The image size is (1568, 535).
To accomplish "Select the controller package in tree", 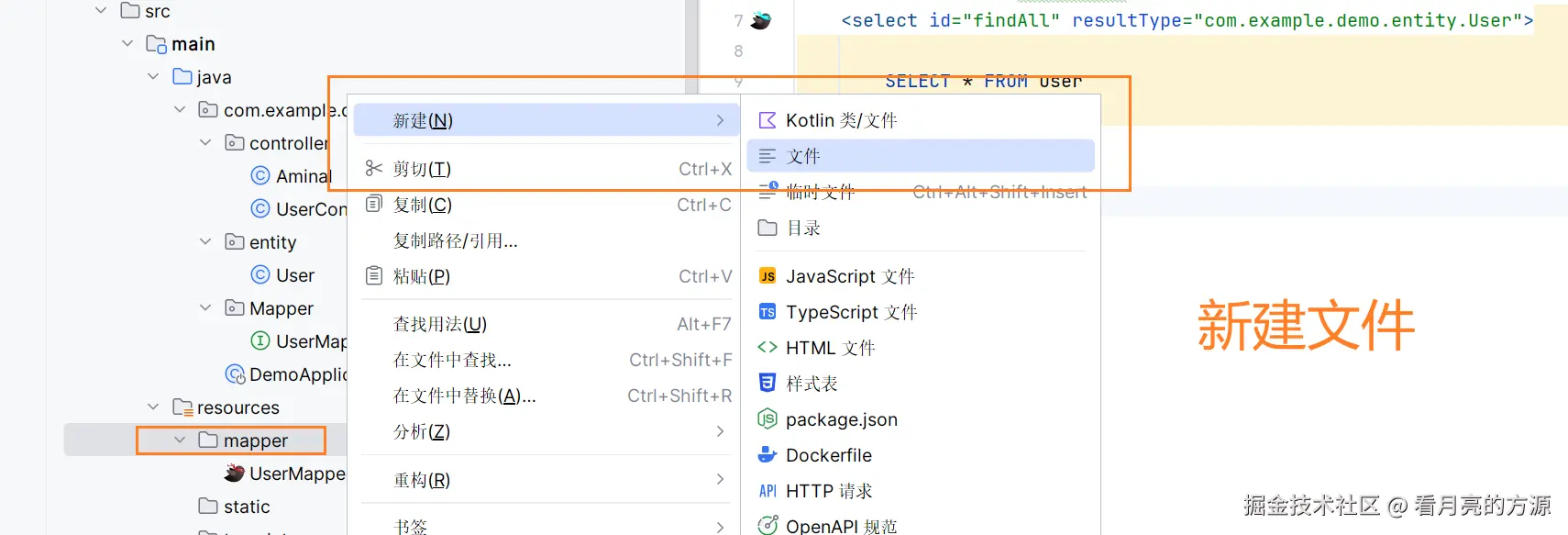I will [289, 143].
